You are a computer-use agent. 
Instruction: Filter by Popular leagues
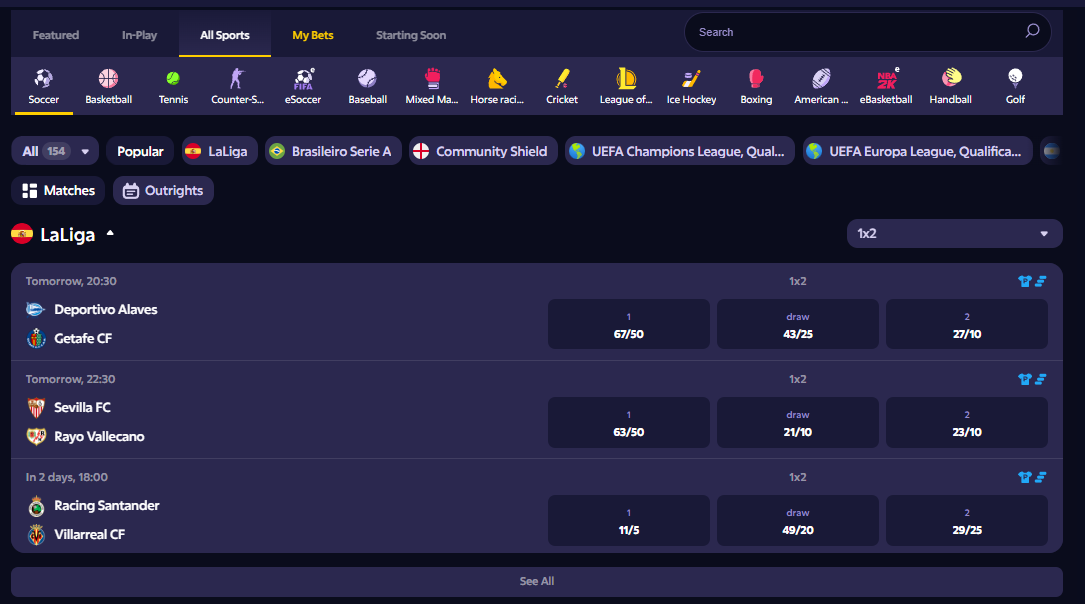point(140,151)
